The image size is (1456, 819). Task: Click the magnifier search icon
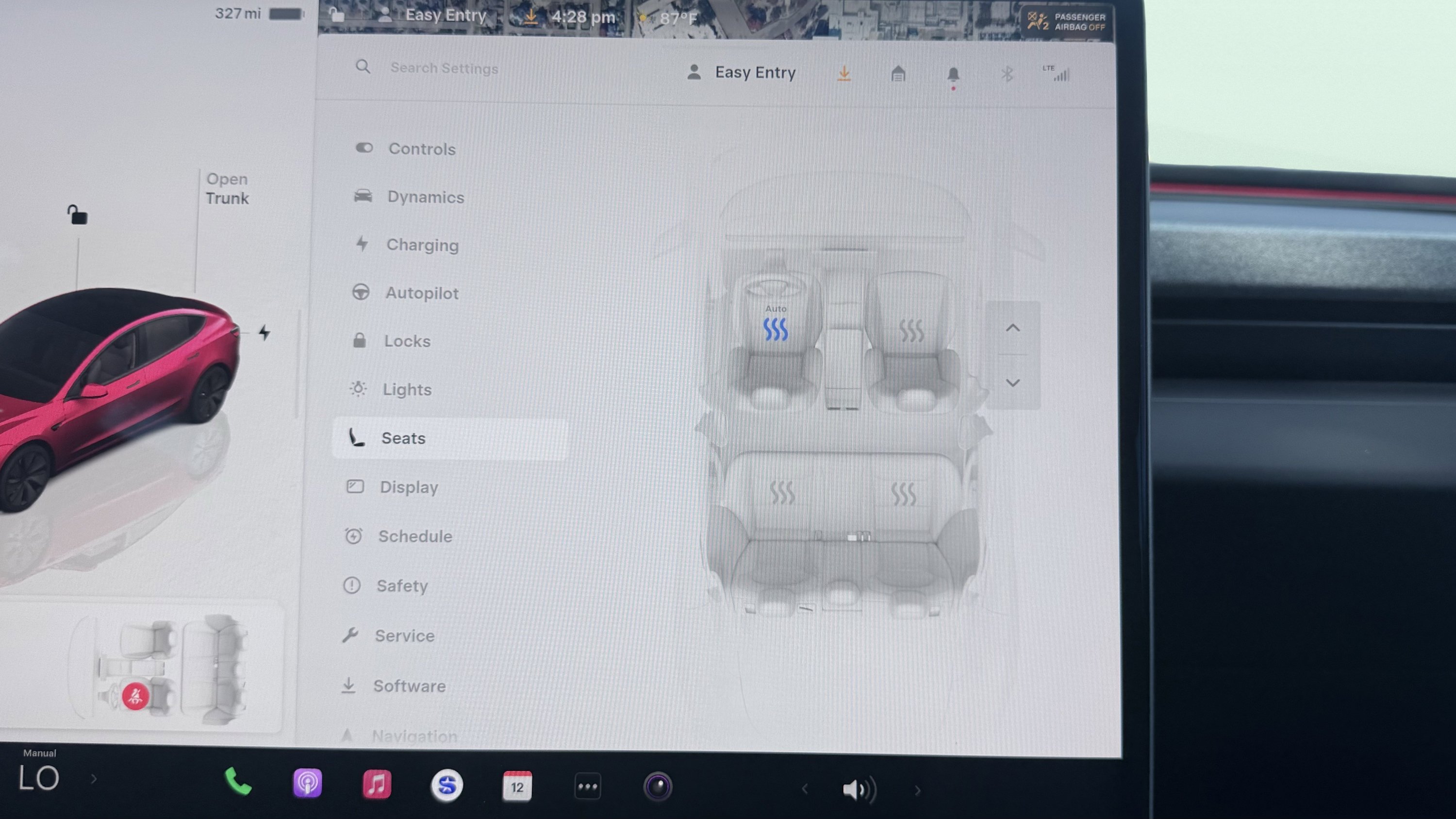(x=363, y=67)
